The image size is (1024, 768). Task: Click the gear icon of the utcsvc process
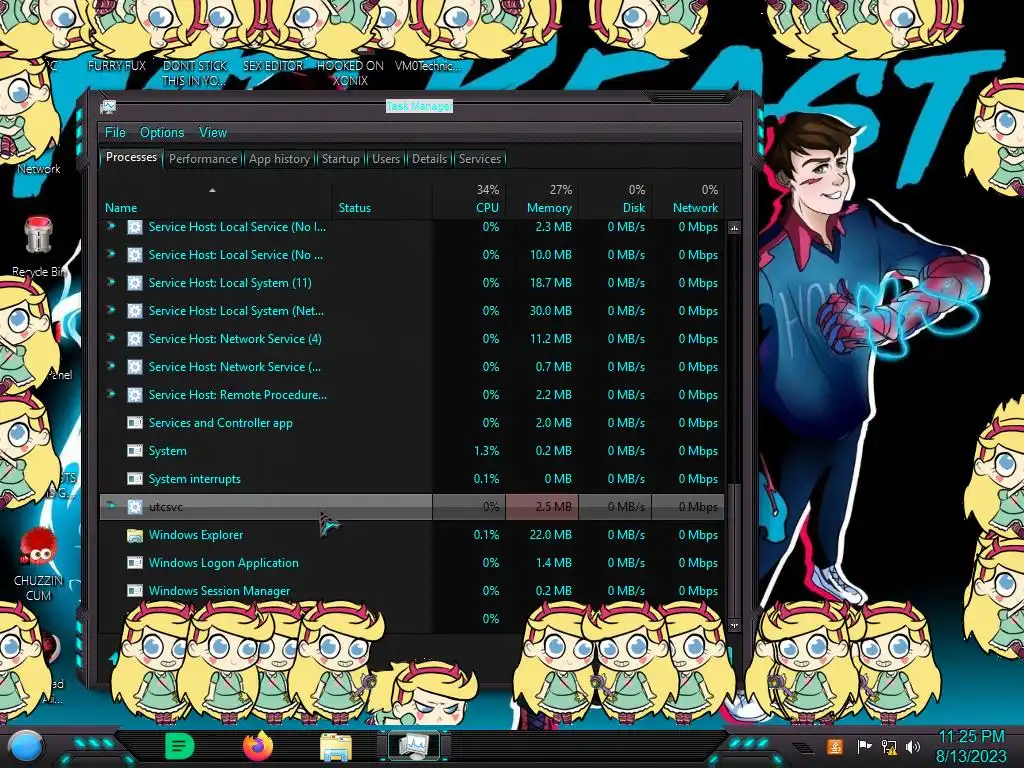click(x=135, y=507)
